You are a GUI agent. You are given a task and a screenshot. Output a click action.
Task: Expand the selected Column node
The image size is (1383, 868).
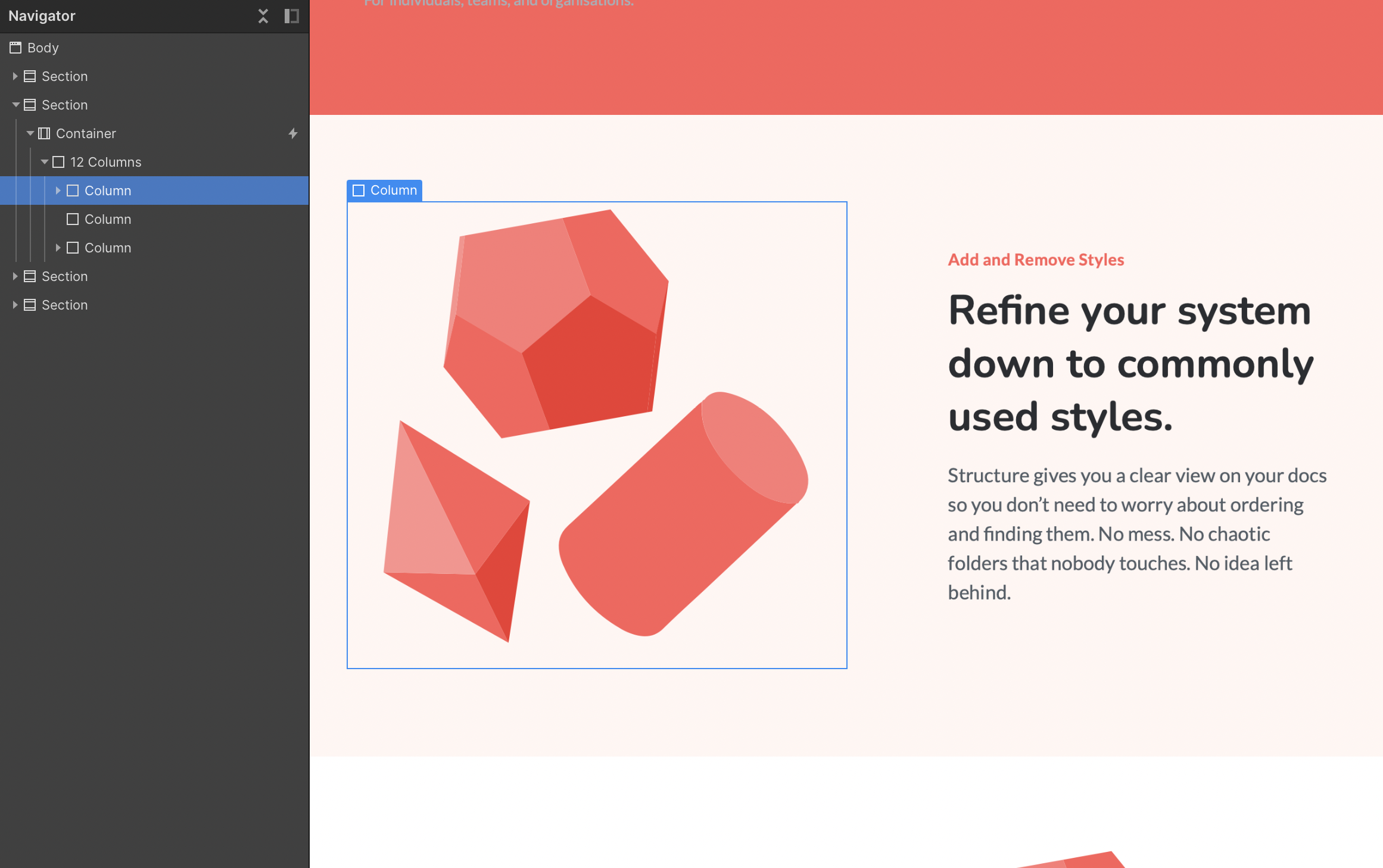[x=58, y=191]
